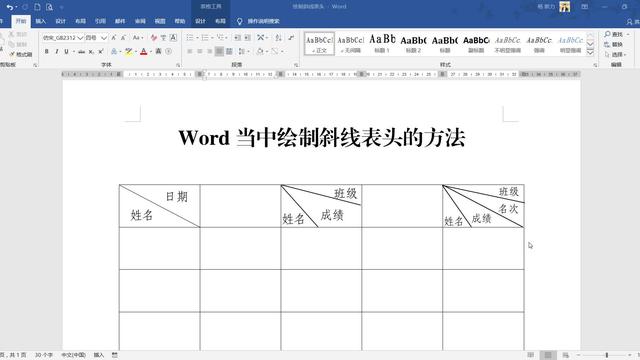Toggle Superscript formatting
The width and height of the screenshot is (640, 360).
pyautogui.click(x=101, y=51)
